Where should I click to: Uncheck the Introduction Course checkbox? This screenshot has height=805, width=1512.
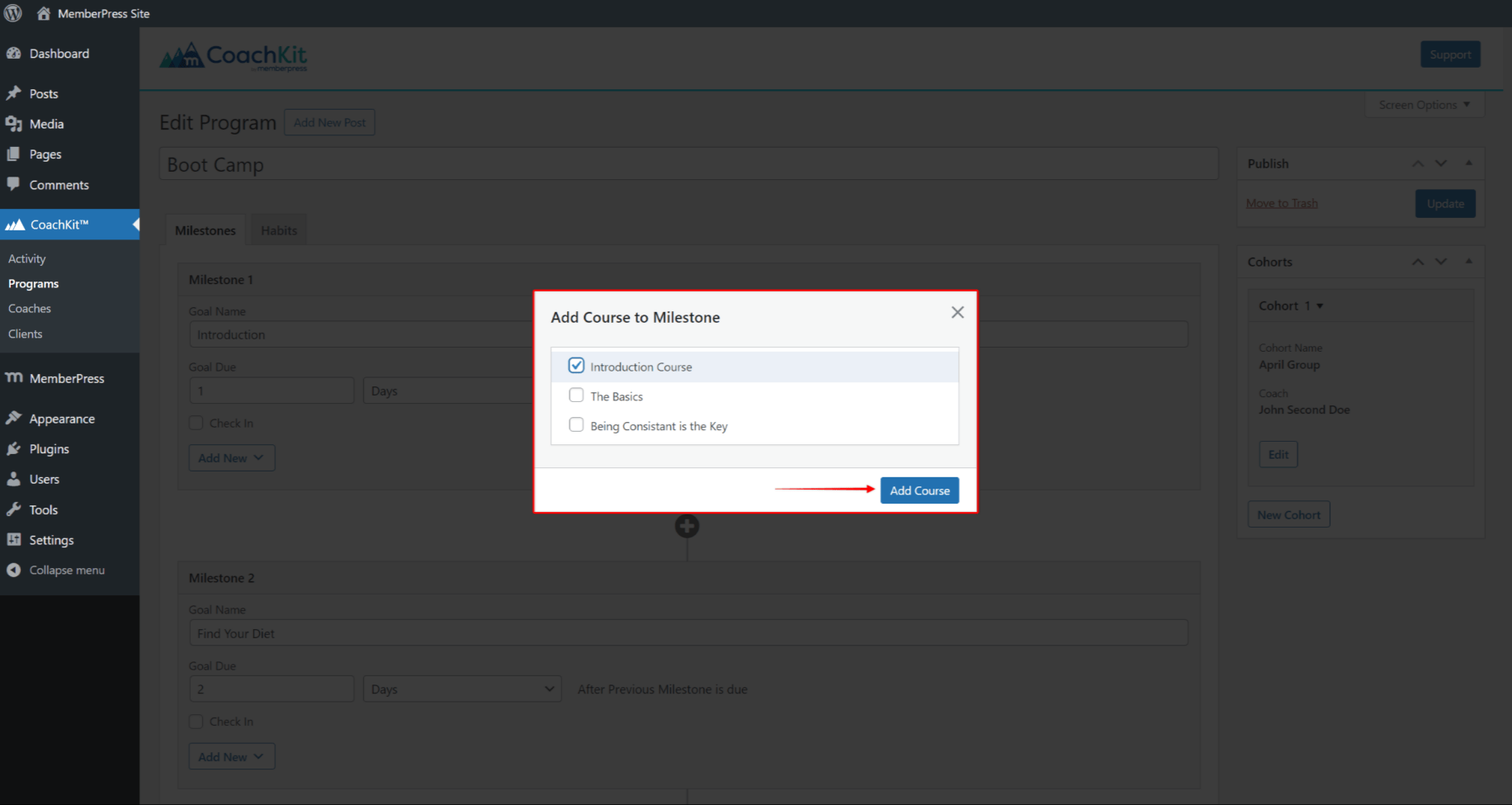pyautogui.click(x=576, y=366)
